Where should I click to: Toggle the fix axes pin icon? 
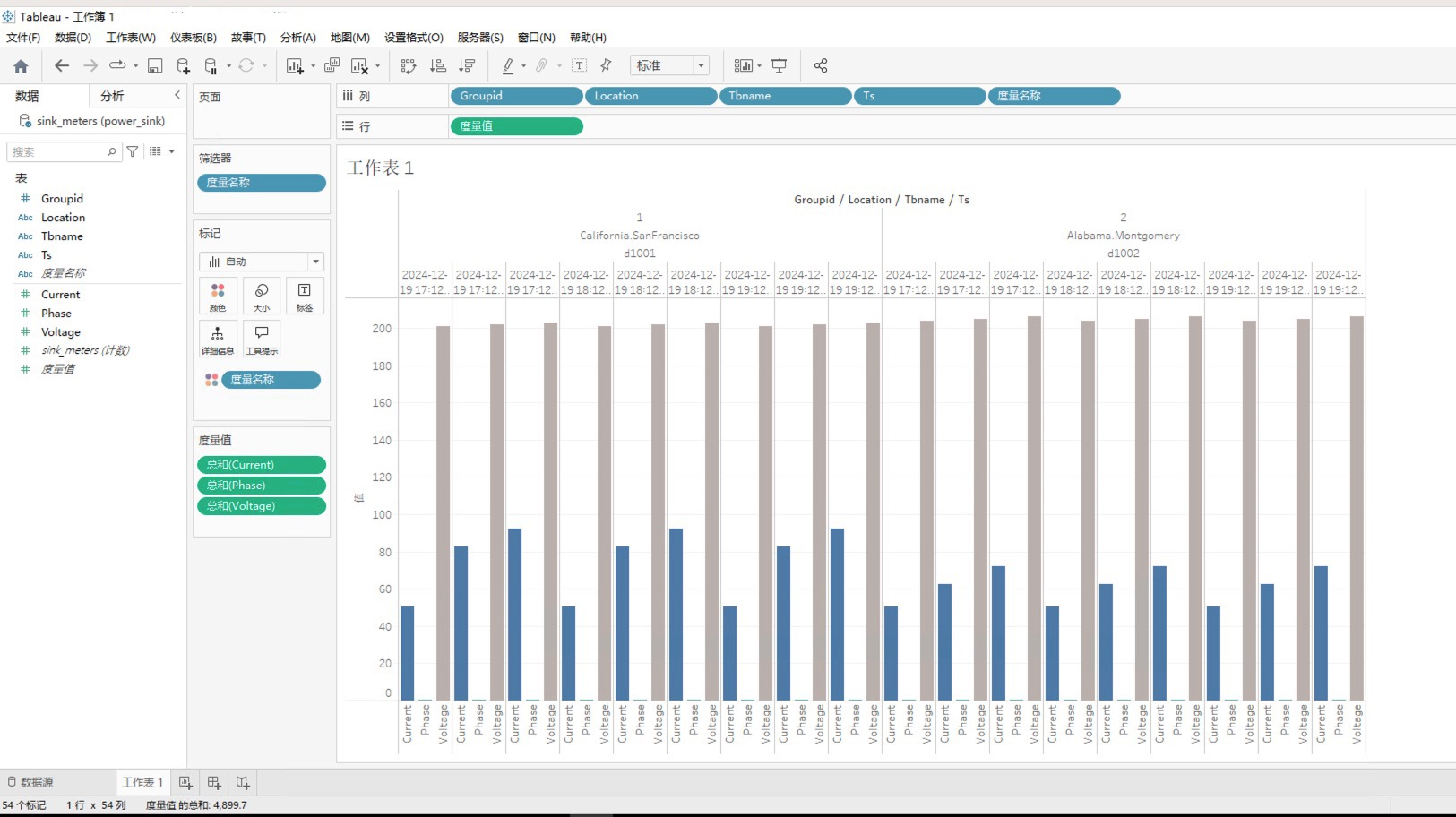point(607,66)
